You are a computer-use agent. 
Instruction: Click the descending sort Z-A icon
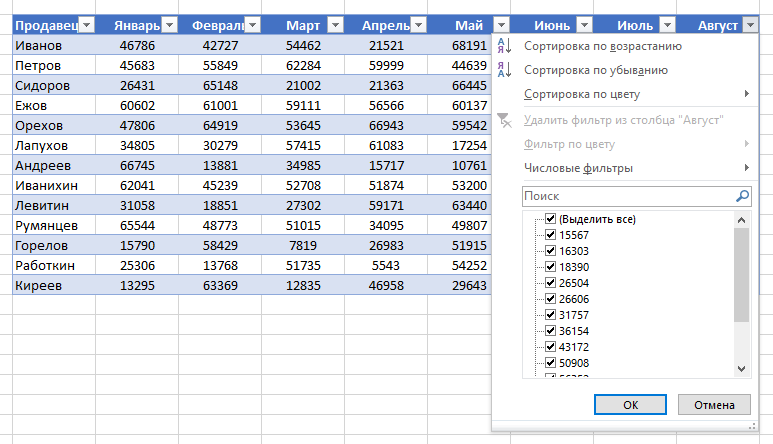504,70
